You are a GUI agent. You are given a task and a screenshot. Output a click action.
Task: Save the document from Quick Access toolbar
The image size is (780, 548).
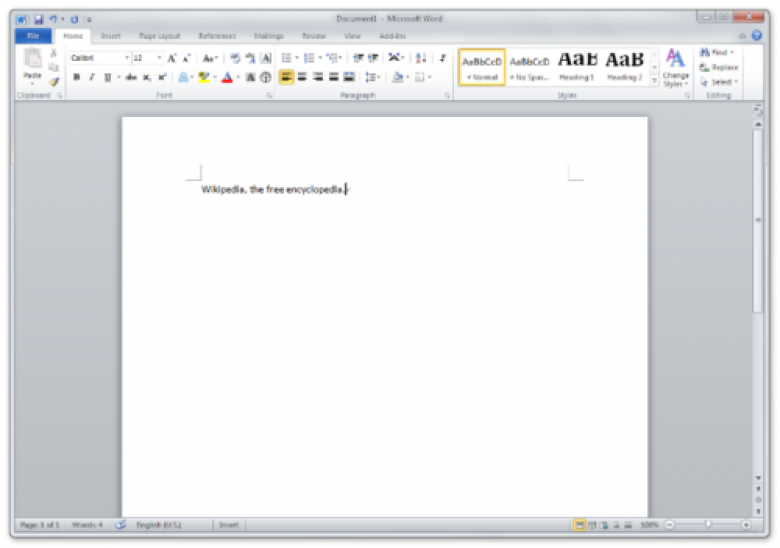(38, 19)
